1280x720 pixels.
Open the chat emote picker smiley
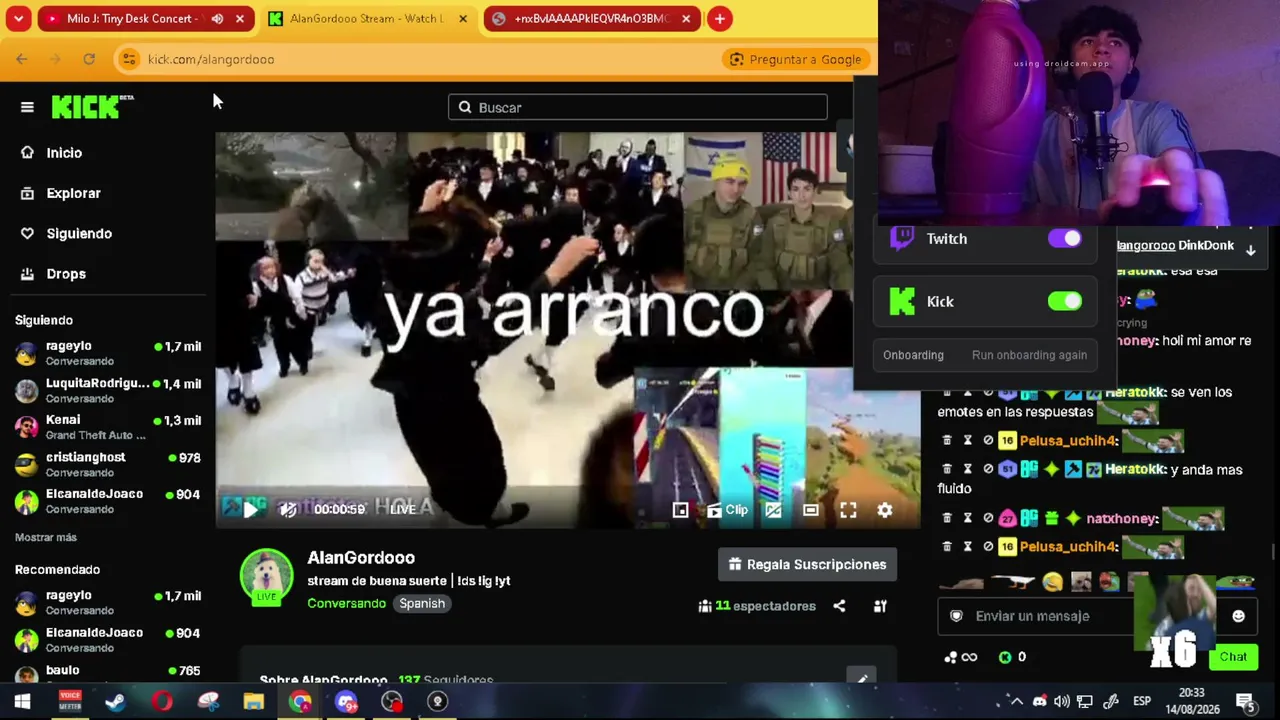(1238, 616)
